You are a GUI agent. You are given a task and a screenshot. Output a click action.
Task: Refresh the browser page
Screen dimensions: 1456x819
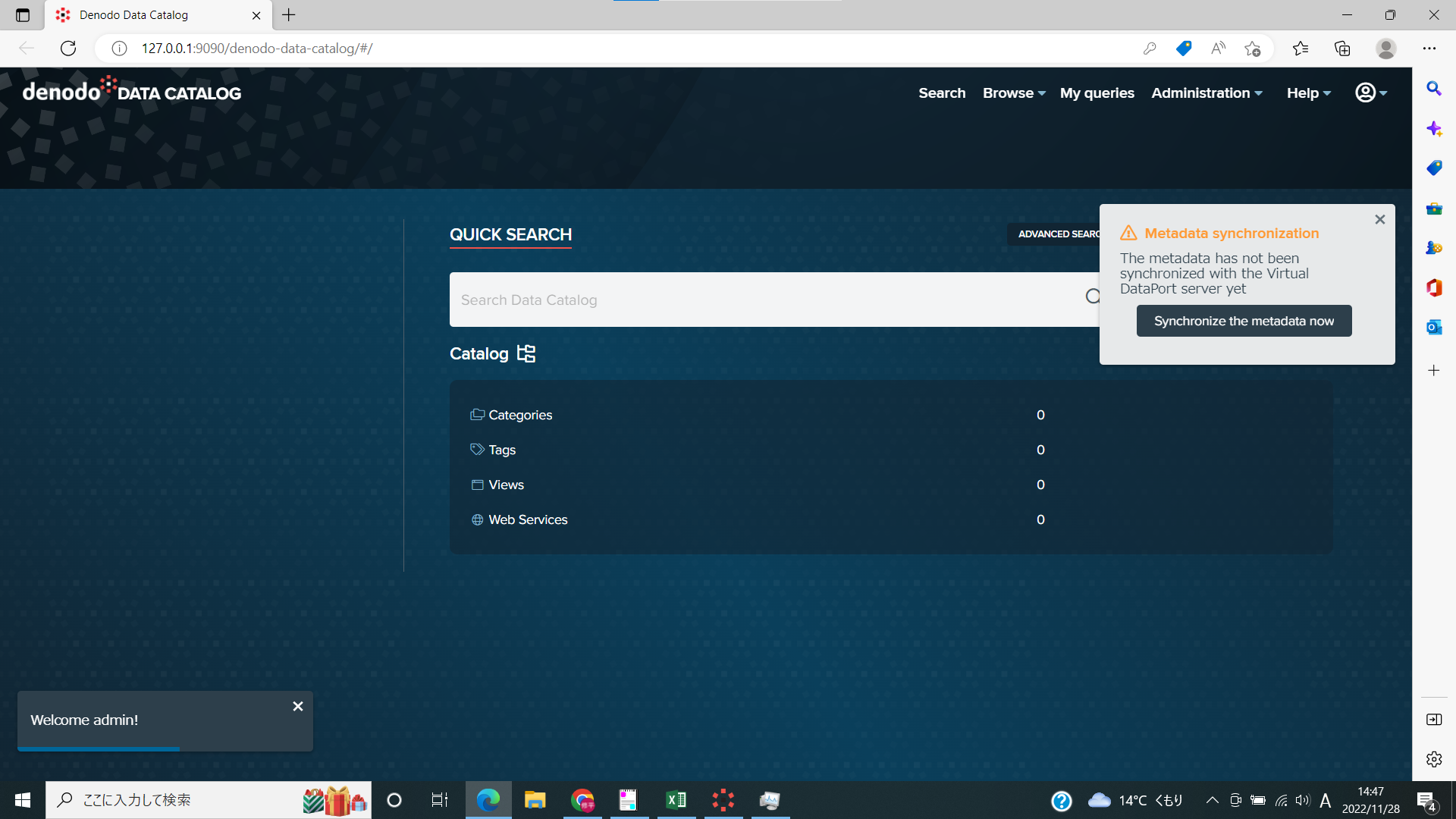pos(68,49)
